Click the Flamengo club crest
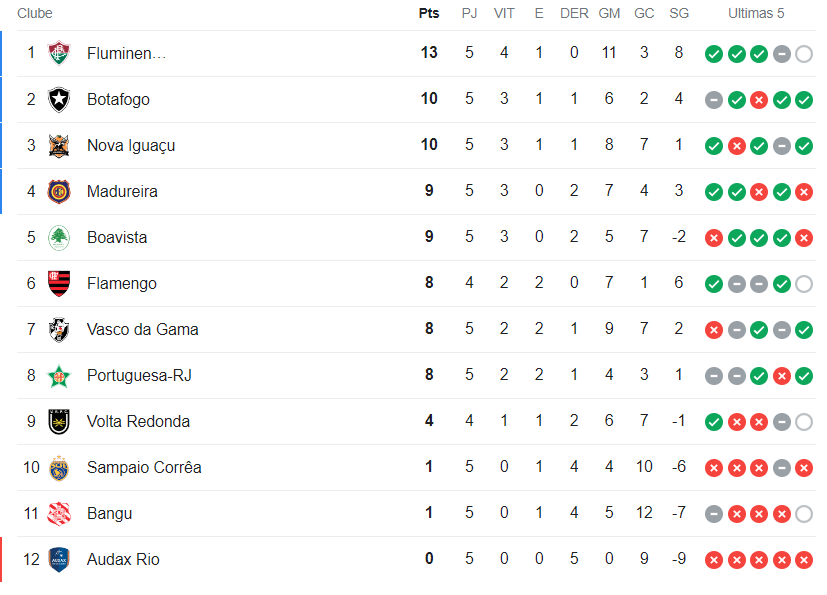 [59, 283]
